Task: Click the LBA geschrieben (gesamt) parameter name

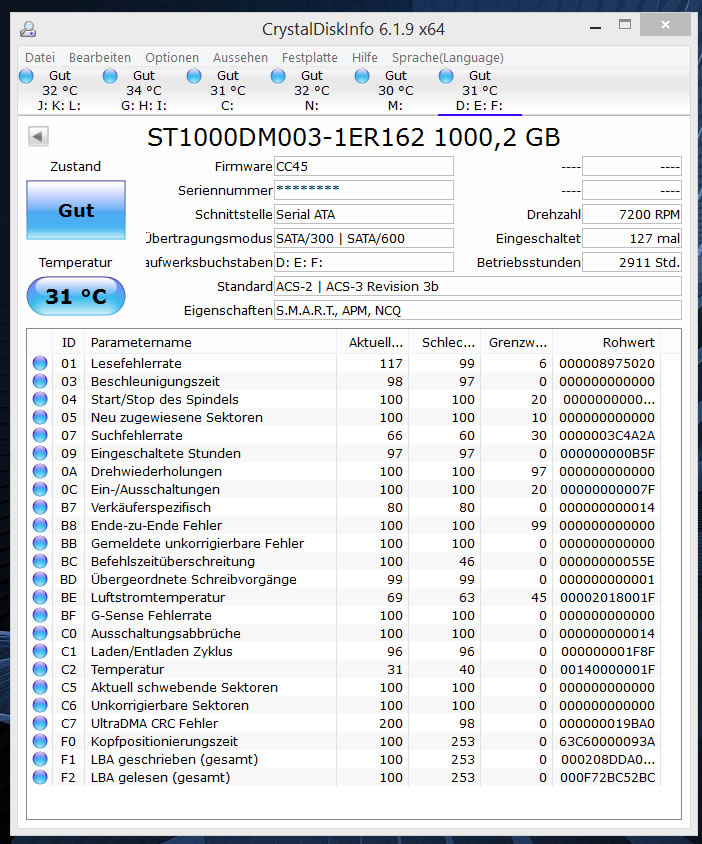Action: [174, 759]
